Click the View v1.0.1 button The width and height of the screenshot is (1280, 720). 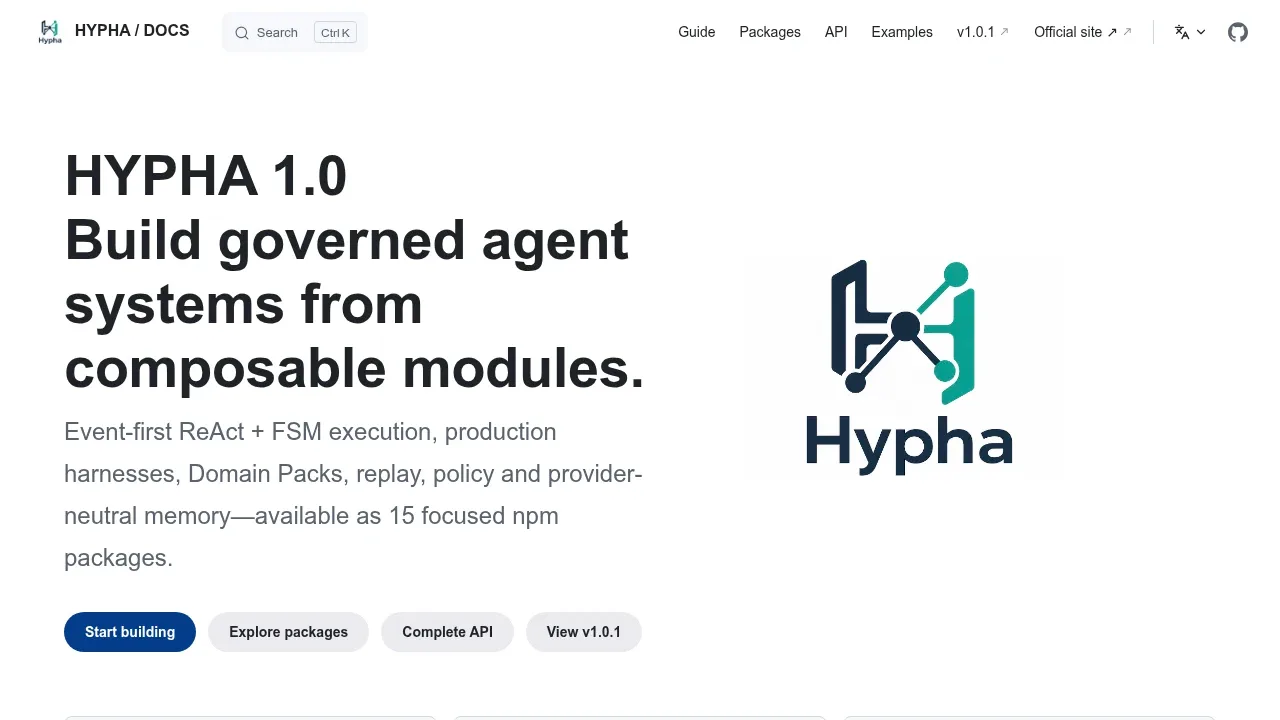(x=584, y=632)
